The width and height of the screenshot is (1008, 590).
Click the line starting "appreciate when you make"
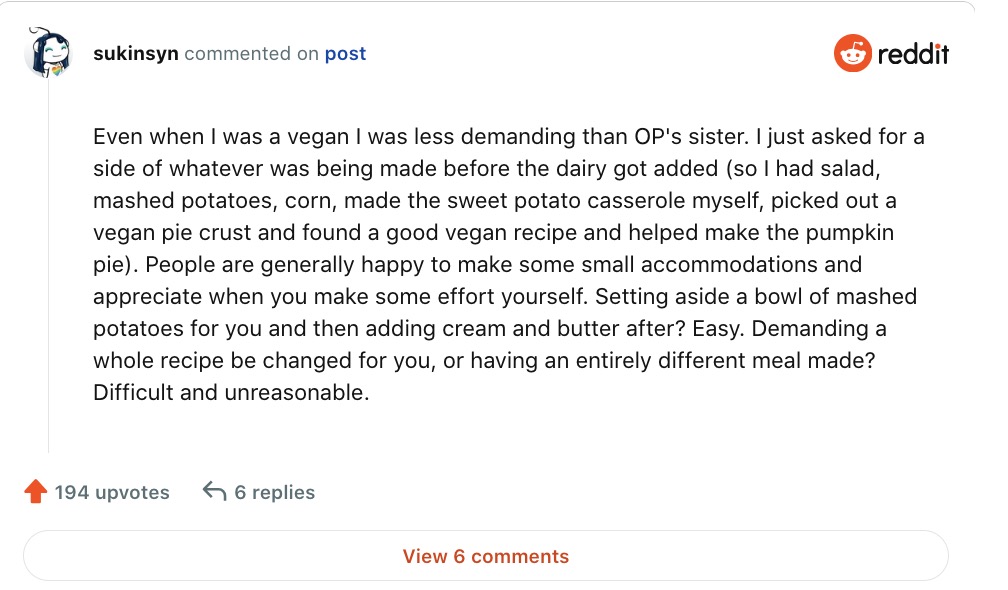tap(504, 297)
